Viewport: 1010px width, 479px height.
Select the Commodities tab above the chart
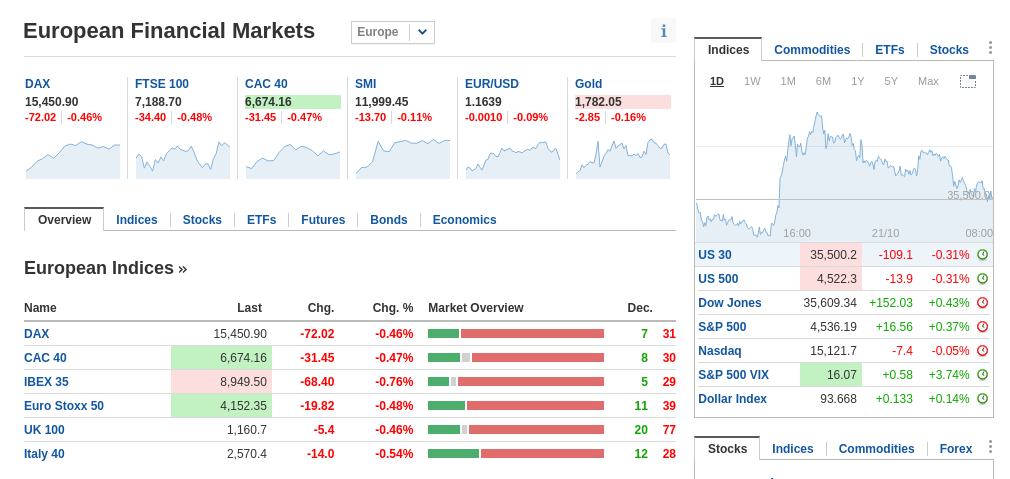pos(812,50)
